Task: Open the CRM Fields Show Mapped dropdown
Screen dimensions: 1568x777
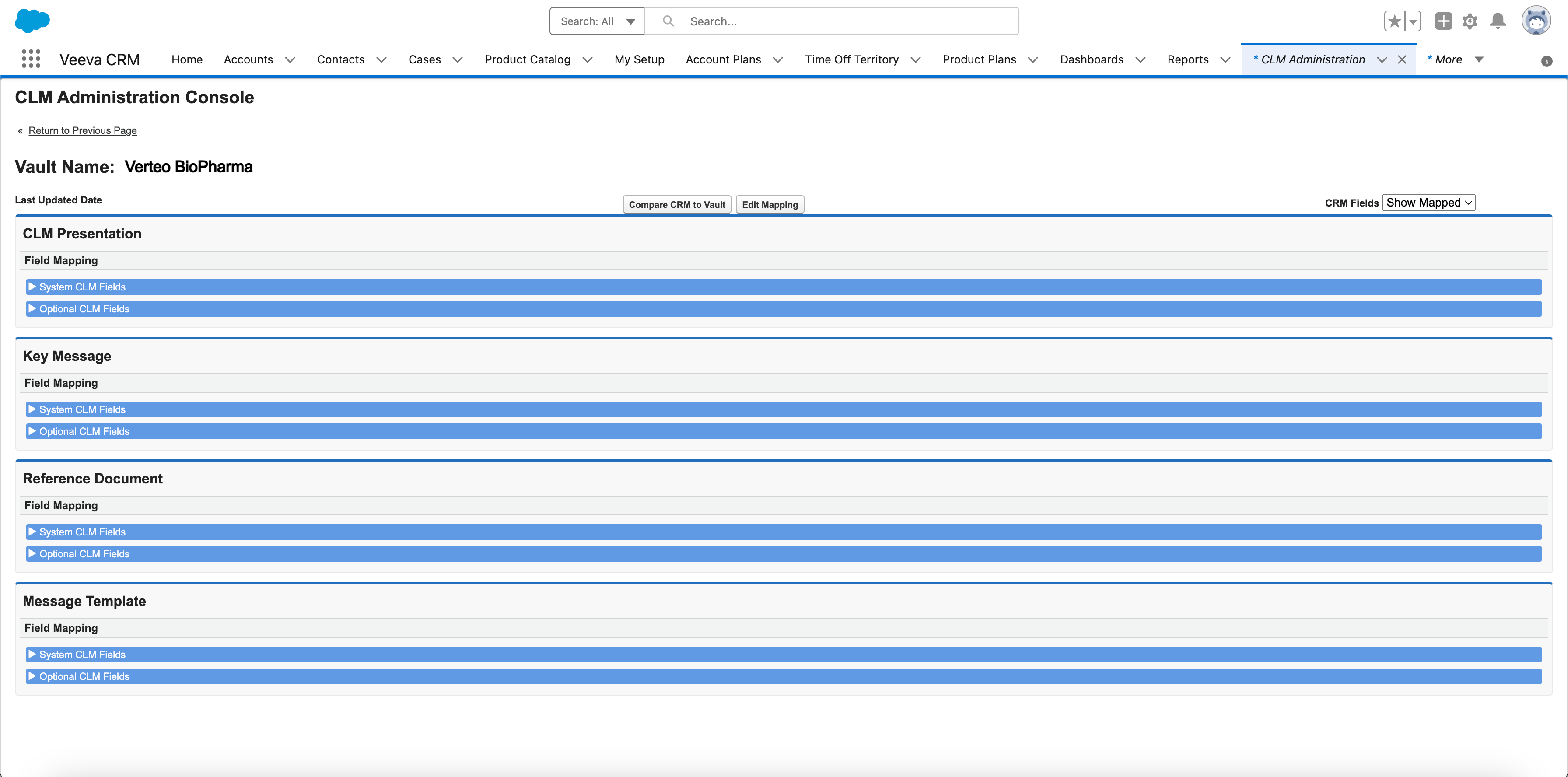Action: tap(1428, 203)
